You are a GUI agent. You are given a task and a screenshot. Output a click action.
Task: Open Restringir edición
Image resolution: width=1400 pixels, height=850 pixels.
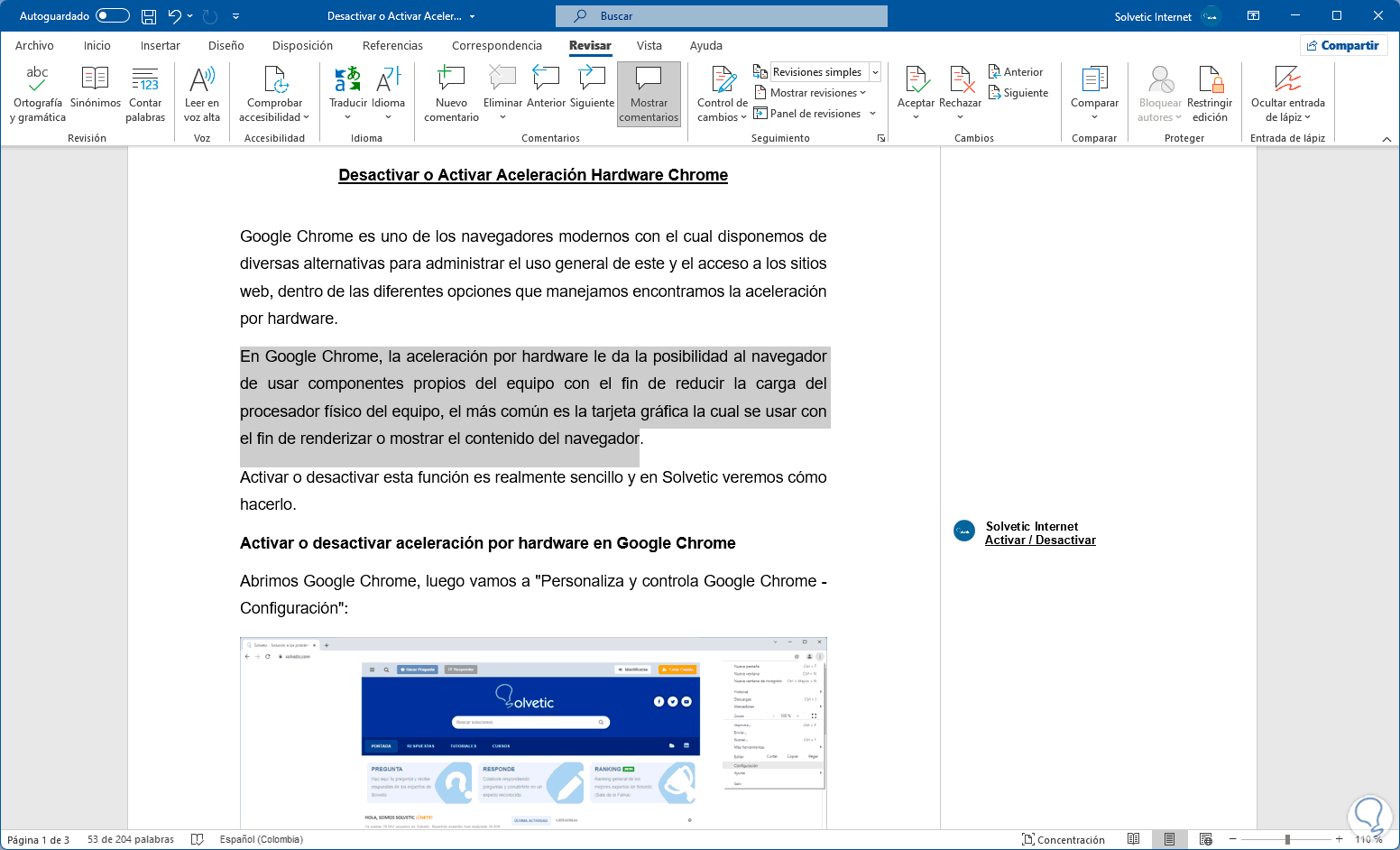coord(1210,94)
